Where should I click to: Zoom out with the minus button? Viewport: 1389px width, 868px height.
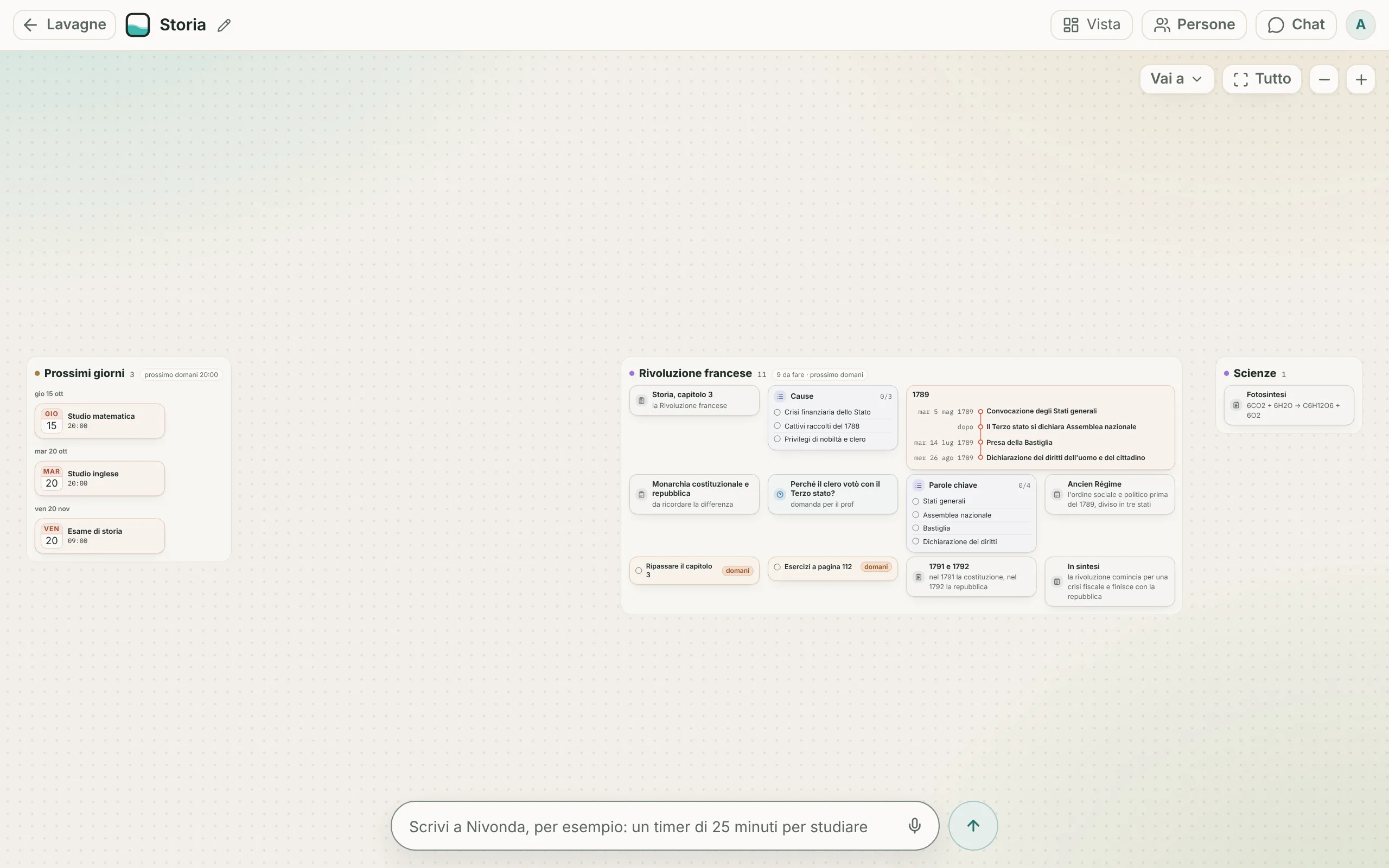(x=1323, y=79)
